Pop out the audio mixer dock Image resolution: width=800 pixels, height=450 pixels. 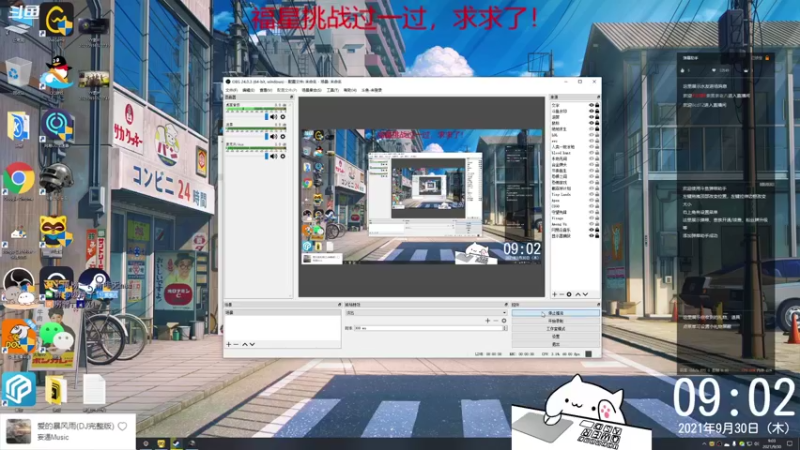[x=291, y=97]
